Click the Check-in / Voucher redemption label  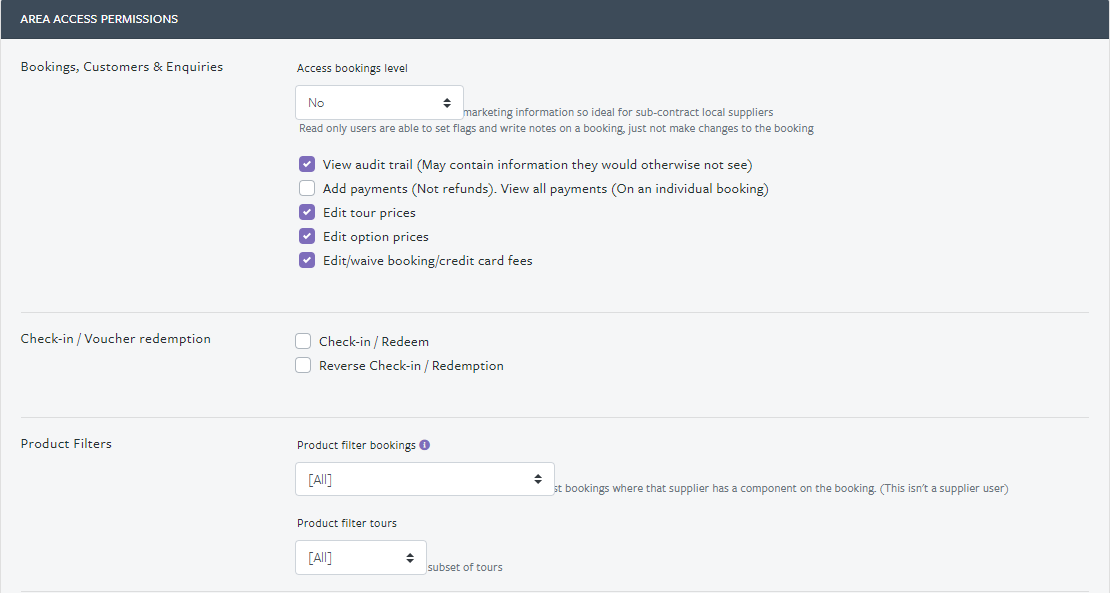point(116,339)
